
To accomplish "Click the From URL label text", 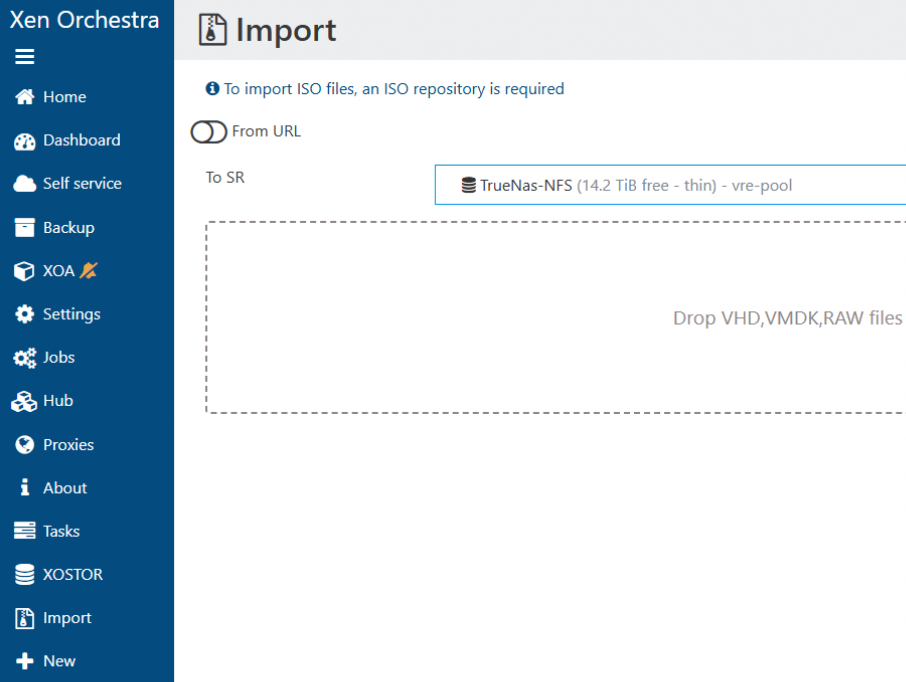I will [266, 131].
